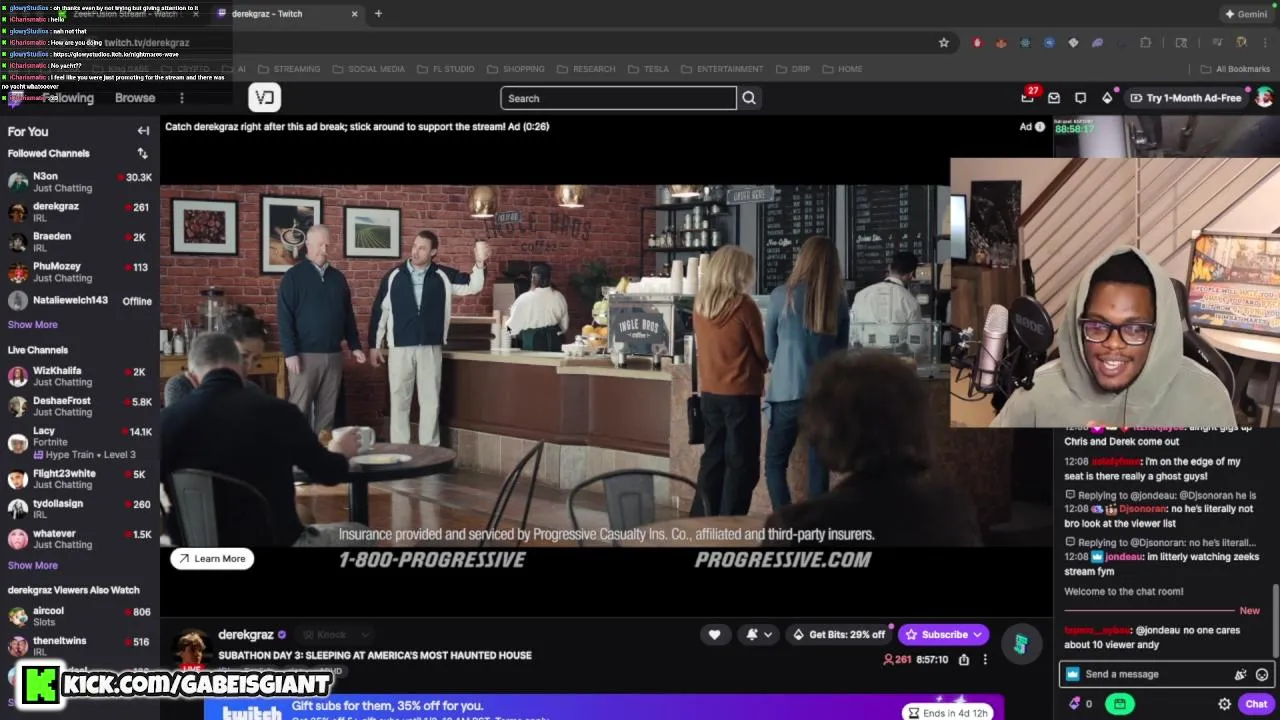The height and width of the screenshot is (720, 1280).
Task: Open the three-dot menu beside Browse
Action: point(181,98)
